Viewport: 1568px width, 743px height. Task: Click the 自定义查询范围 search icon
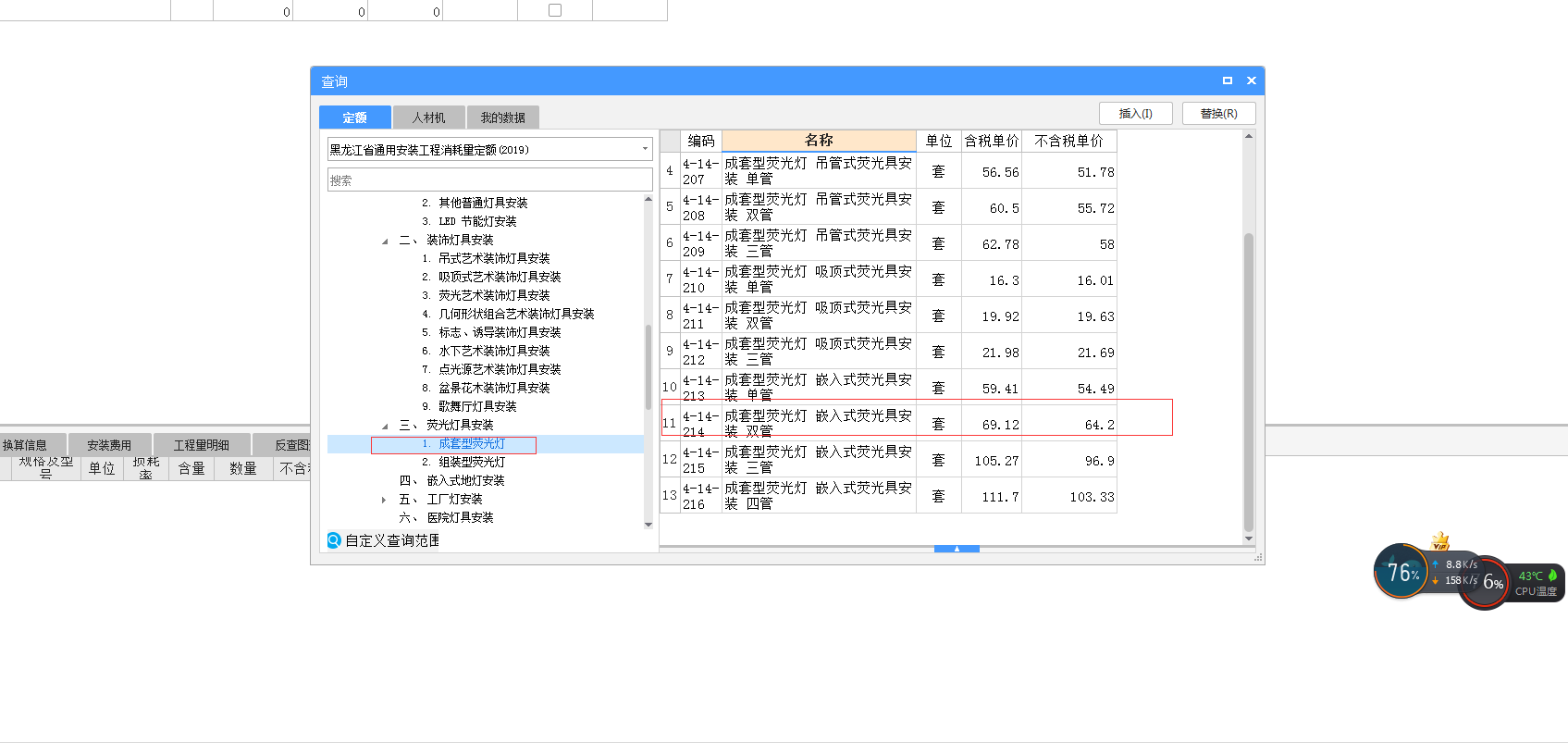click(334, 540)
